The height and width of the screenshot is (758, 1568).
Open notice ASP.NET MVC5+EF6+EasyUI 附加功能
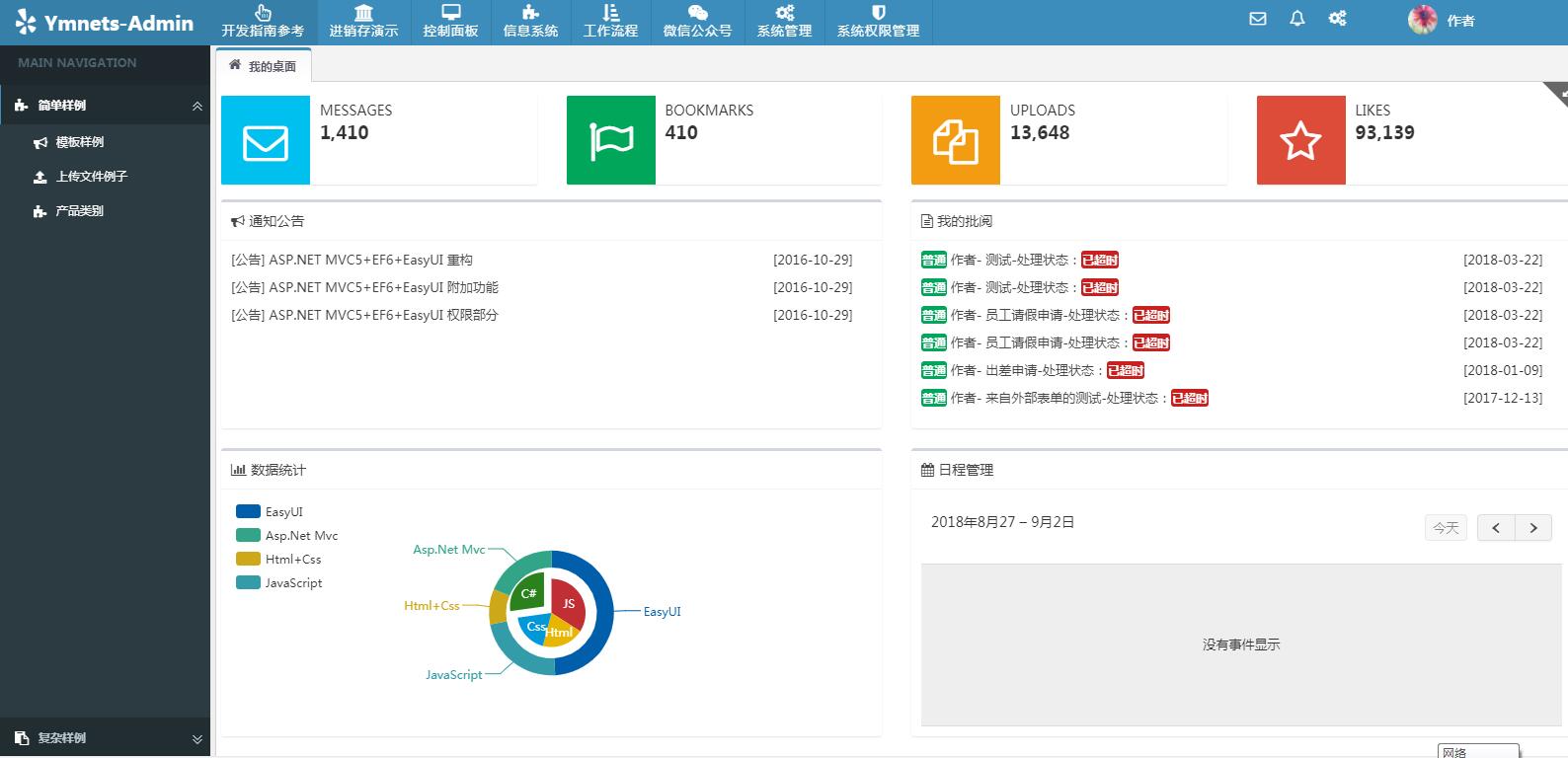click(364, 288)
